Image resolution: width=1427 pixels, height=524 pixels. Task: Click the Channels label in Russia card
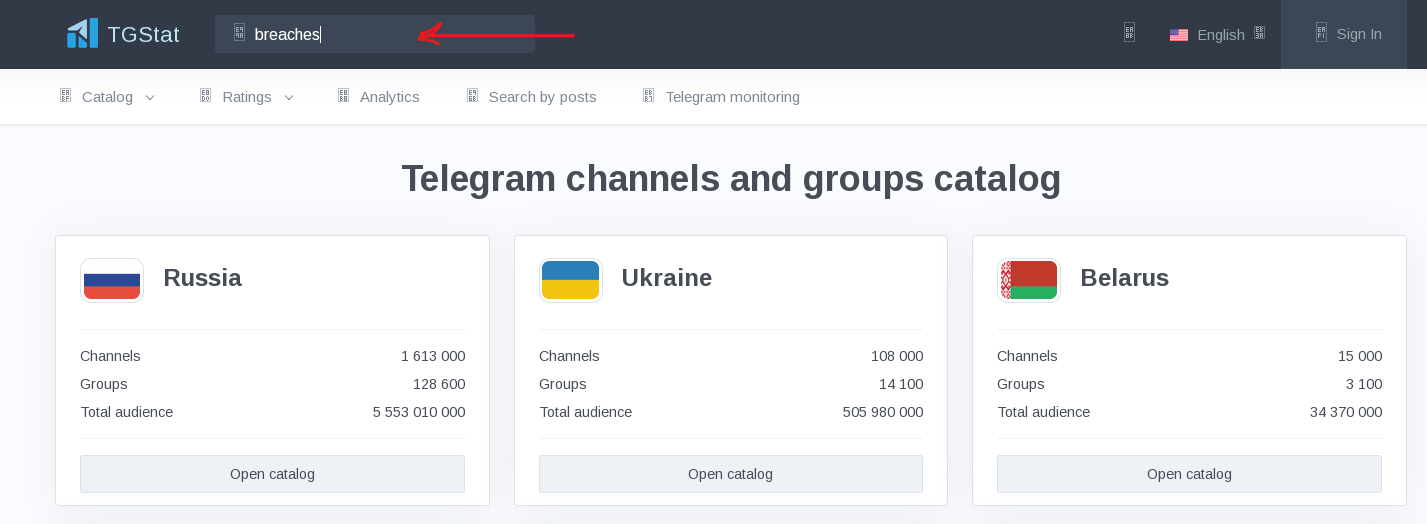pyautogui.click(x=110, y=356)
